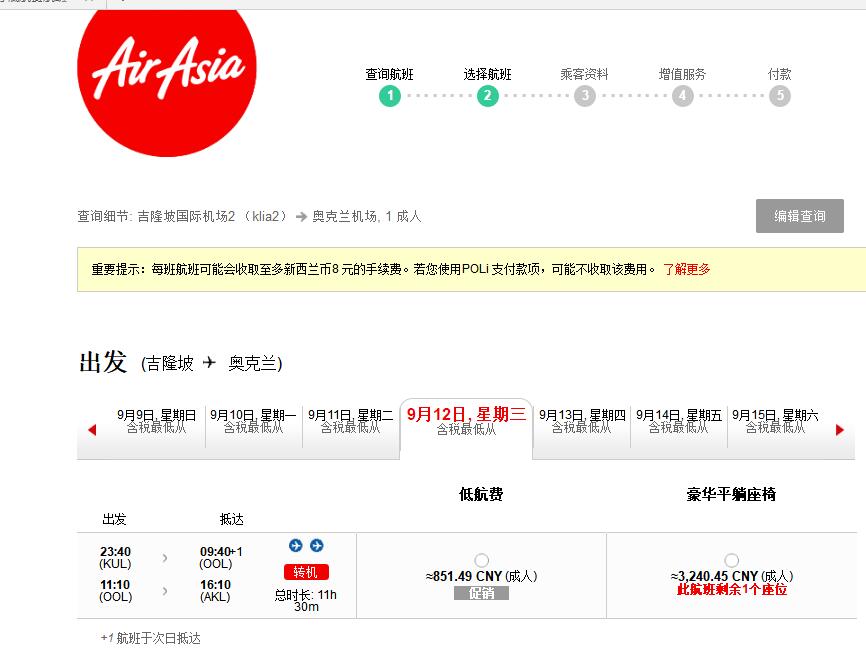Click step 3 passenger details circle
Viewport: 866px width, 658px height.
585,96
